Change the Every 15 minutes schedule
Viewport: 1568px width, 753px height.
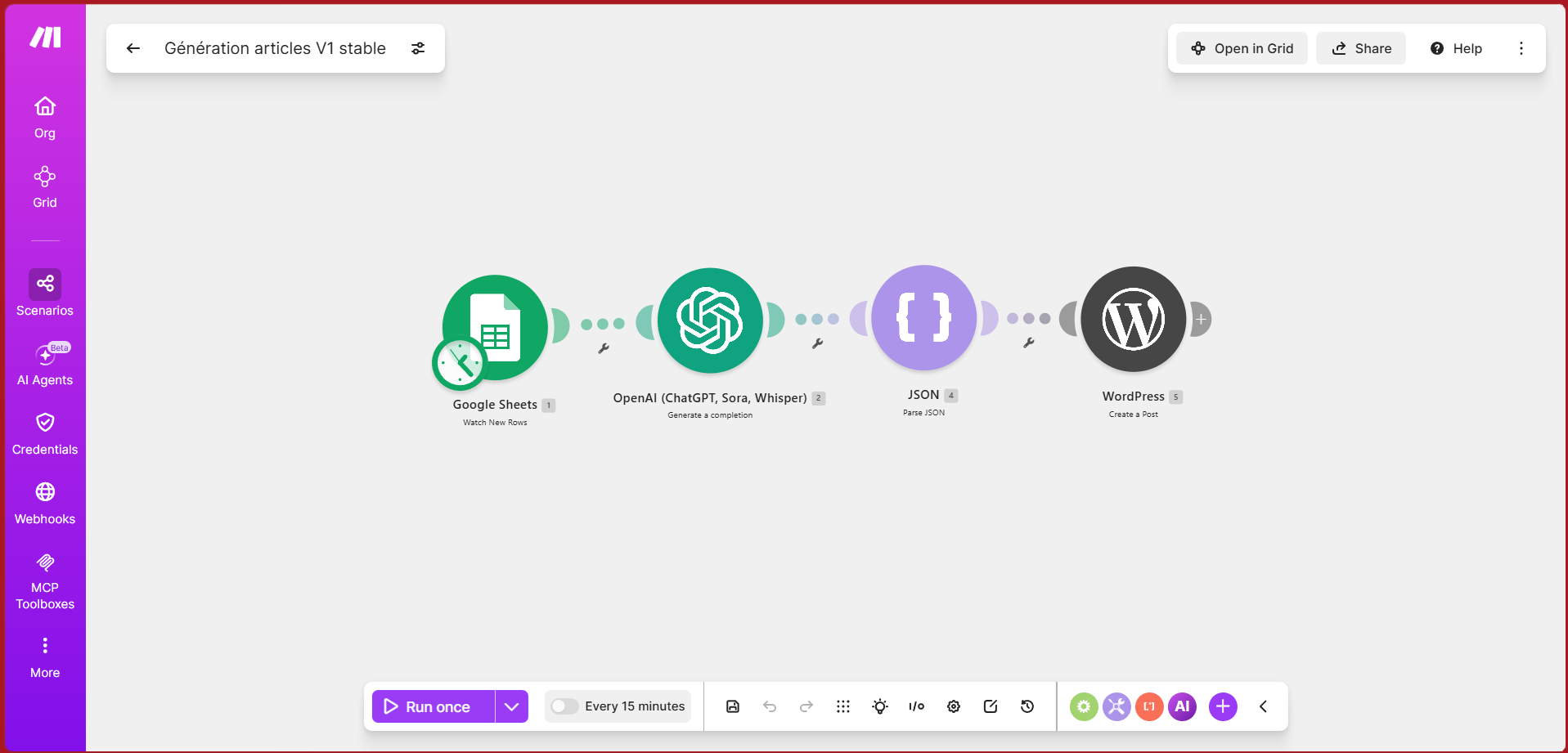pos(635,706)
